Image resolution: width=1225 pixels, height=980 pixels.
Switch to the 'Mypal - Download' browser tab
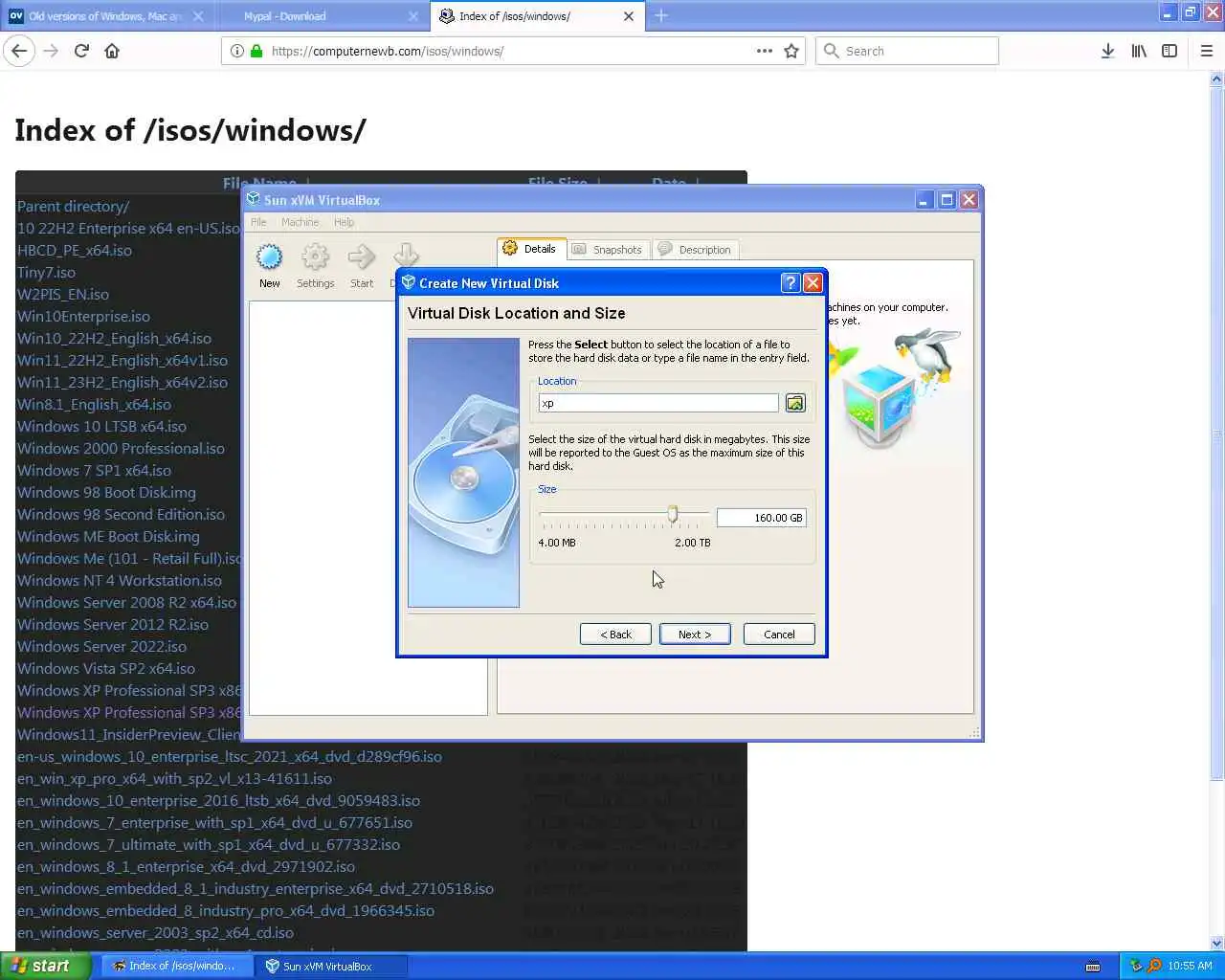(x=321, y=16)
